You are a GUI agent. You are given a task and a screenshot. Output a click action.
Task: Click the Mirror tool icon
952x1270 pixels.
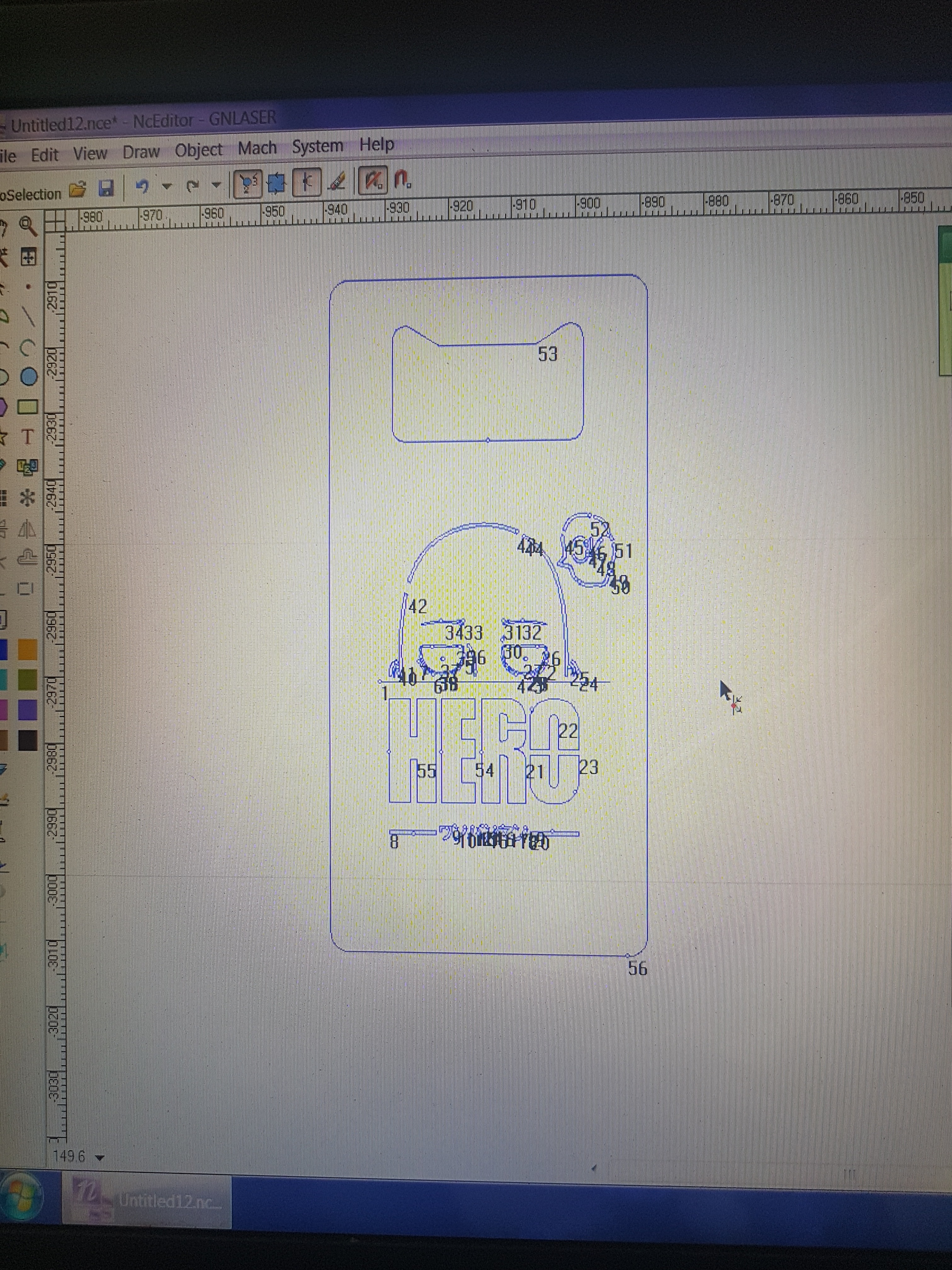26,529
